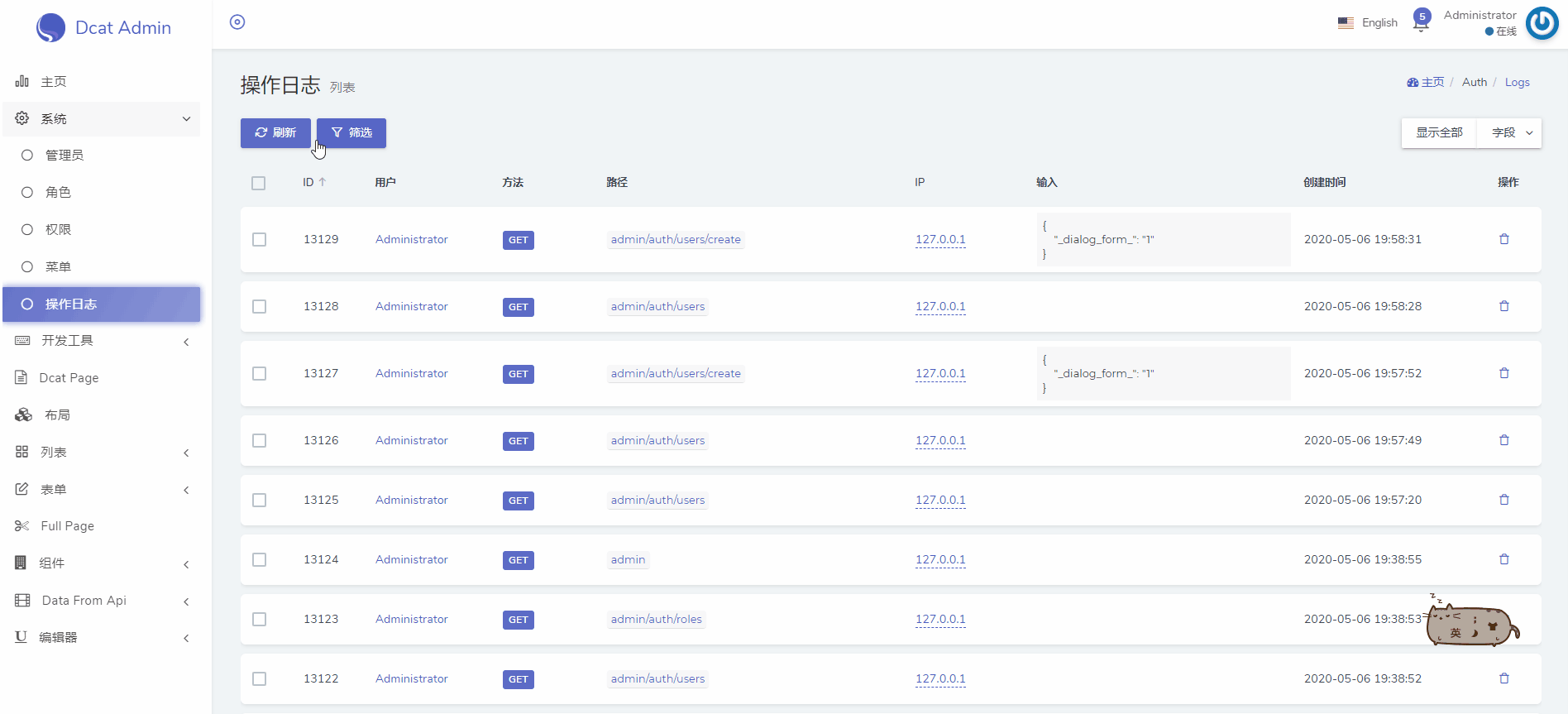Image resolution: width=1568 pixels, height=714 pixels.
Task: Sort by the ID column arrow
Action: pos(323,182)
